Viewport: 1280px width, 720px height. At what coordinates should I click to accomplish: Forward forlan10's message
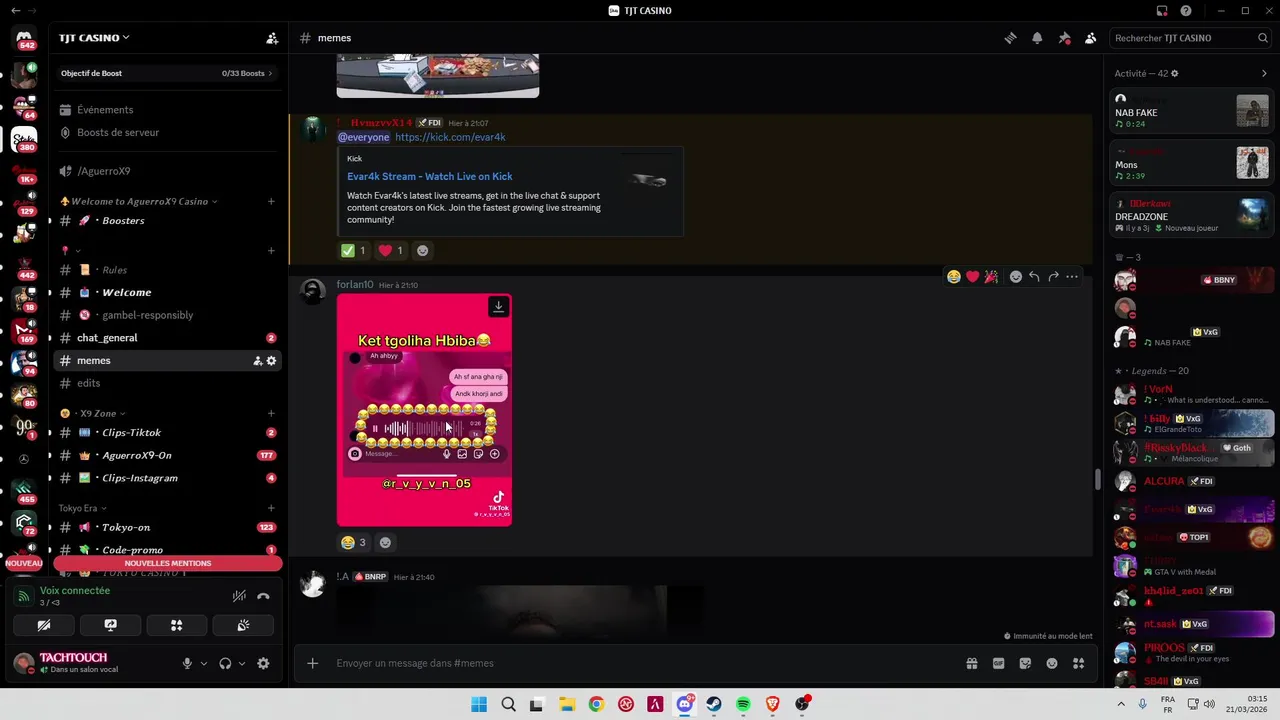point(1053,277)
